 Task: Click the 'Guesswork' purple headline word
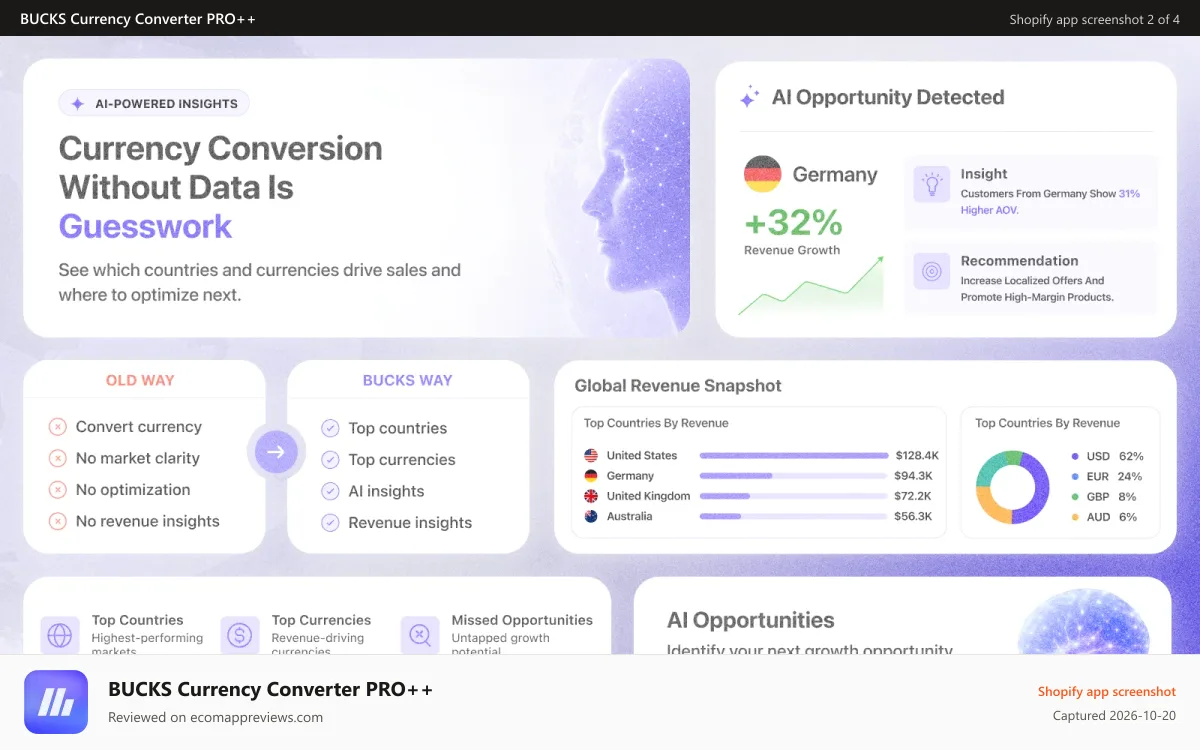tap(145, 226)
